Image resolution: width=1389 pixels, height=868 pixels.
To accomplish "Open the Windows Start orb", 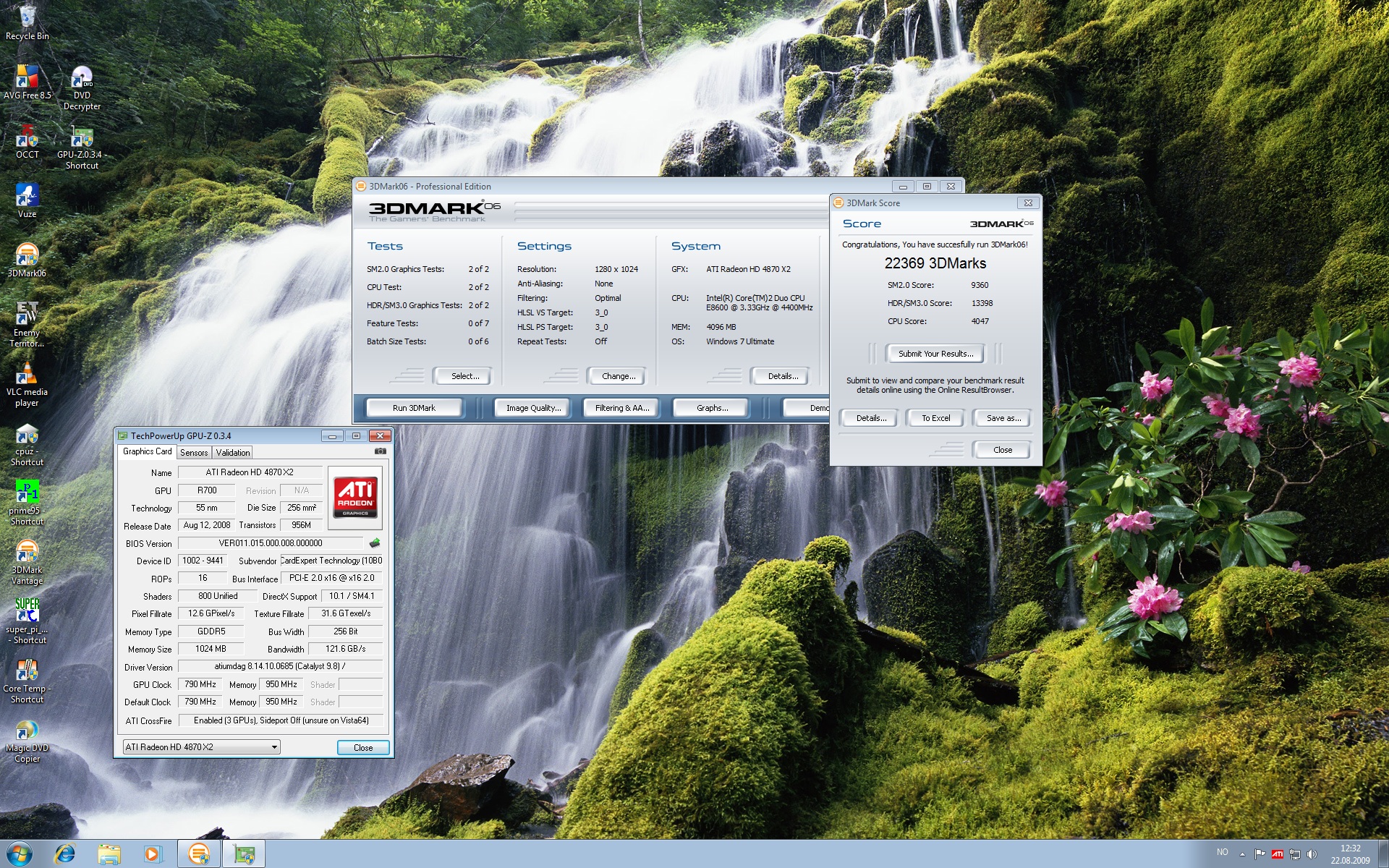I will pos(19,854).
